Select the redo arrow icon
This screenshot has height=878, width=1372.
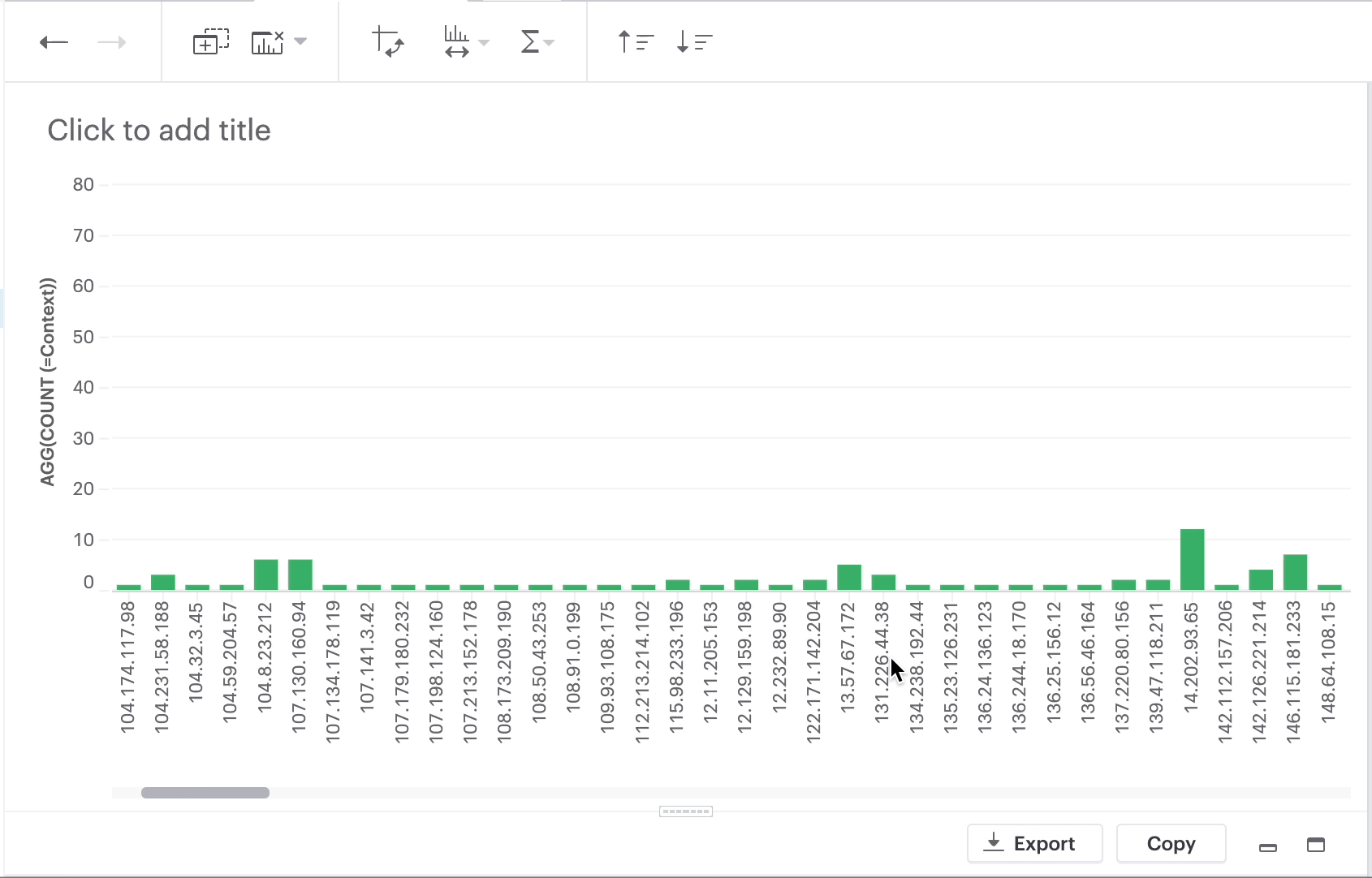[x=112, y=42]
